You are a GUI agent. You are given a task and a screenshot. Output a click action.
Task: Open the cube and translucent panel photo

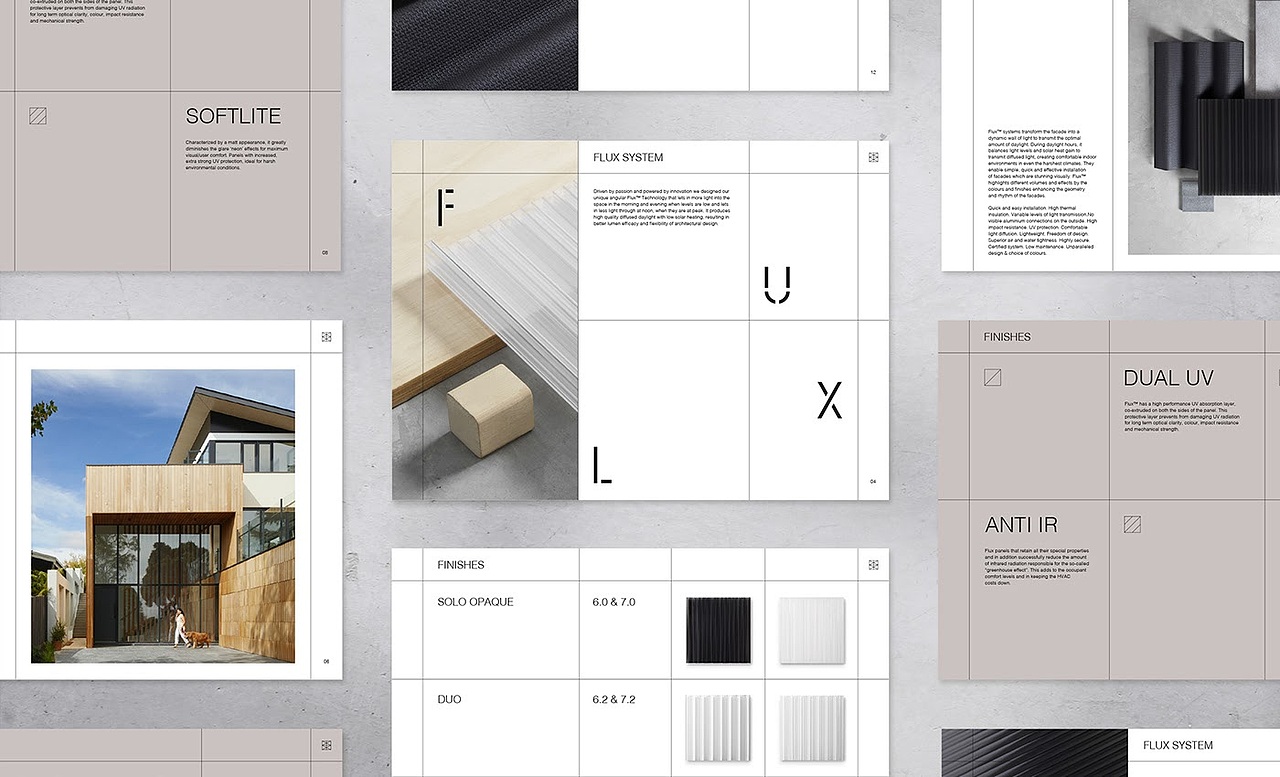click(485, 320)
